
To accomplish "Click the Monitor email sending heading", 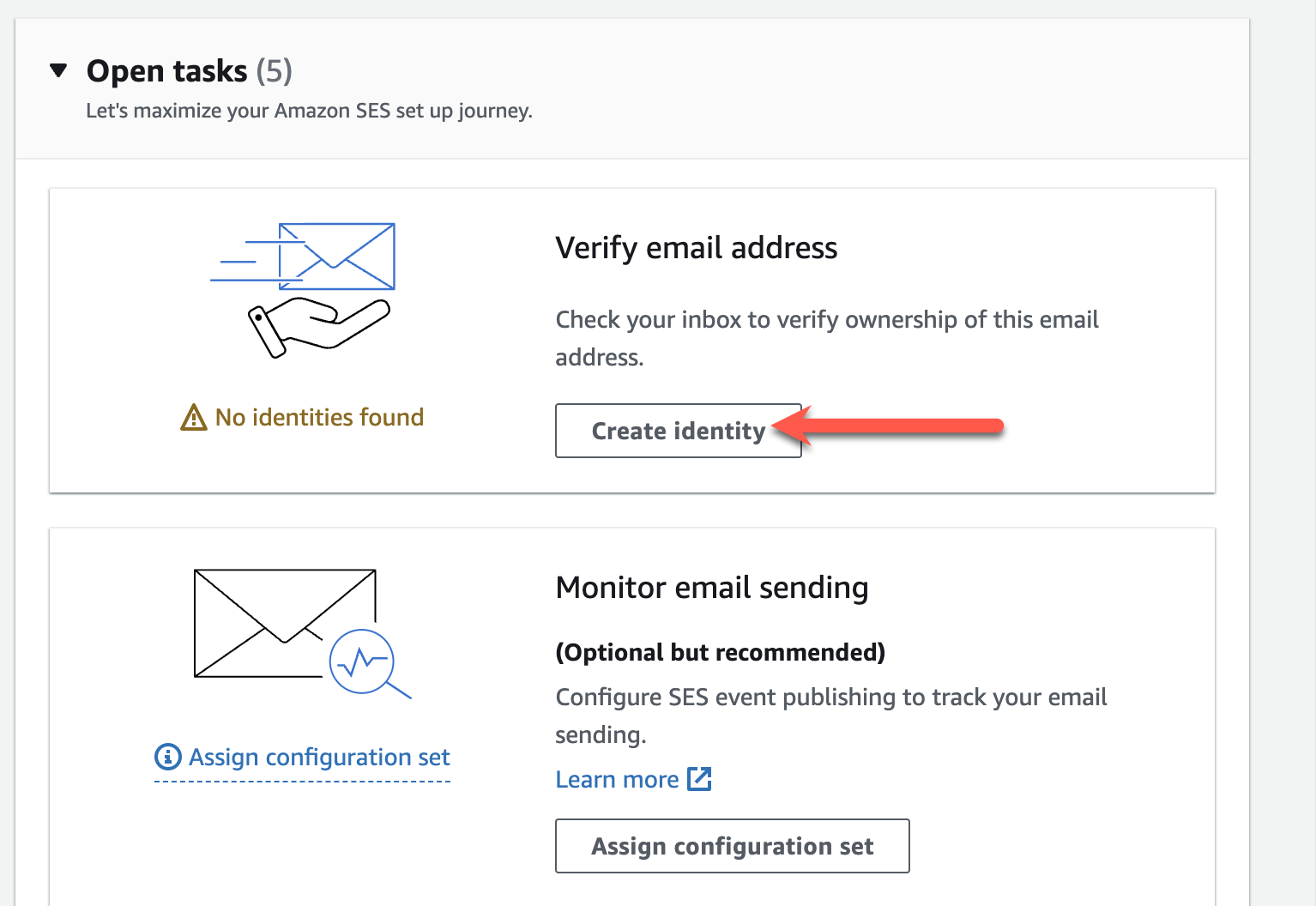I will pos(711,588).
